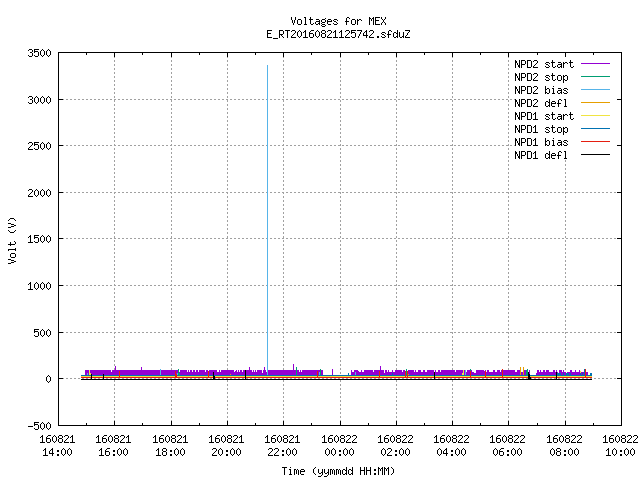The width and height of the screenshot is (640, 480).
Task: Click the -500 y-axis tick label
Action: [40, 426]
